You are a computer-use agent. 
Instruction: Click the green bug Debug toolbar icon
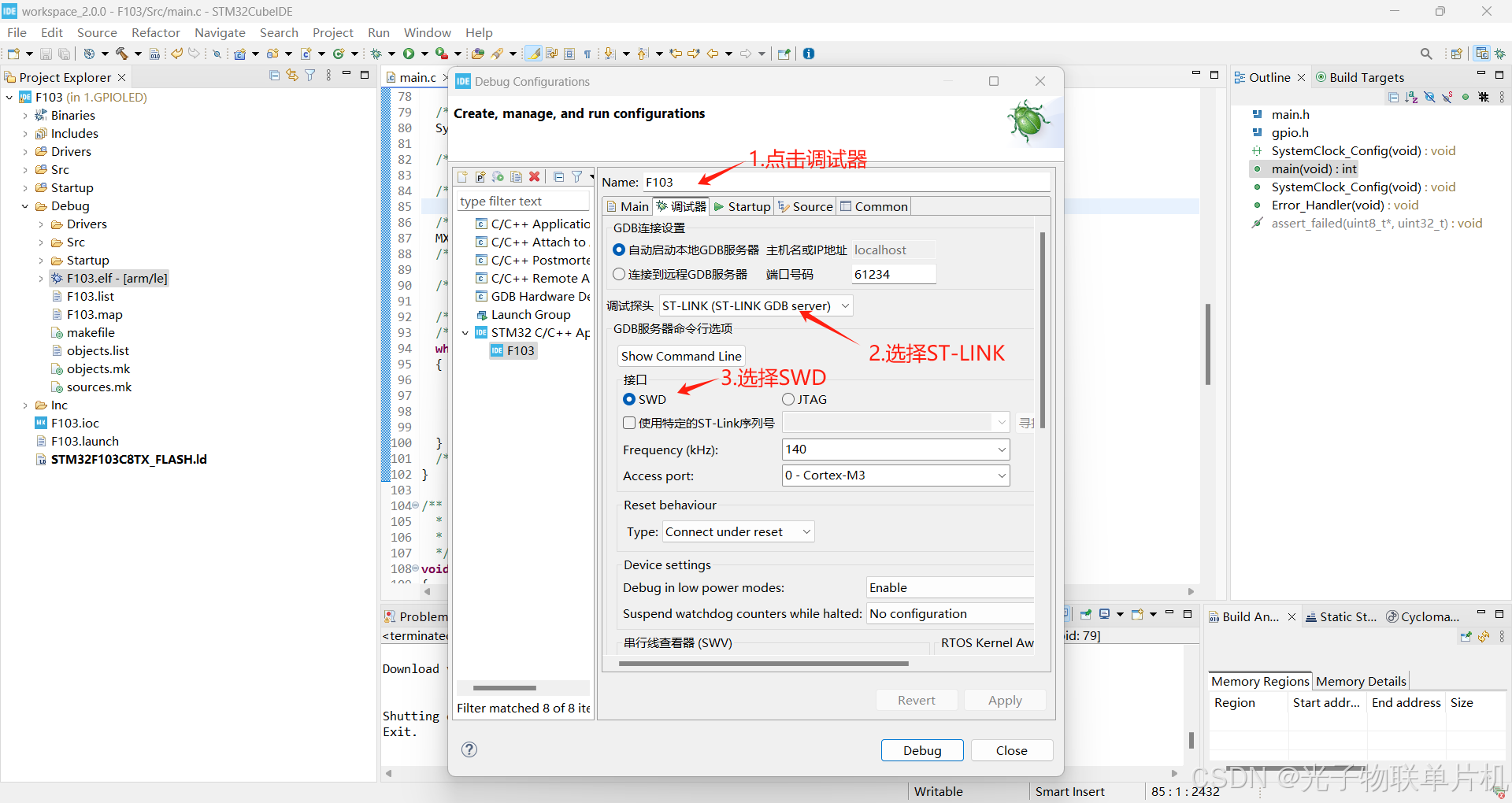pos(377,54)
